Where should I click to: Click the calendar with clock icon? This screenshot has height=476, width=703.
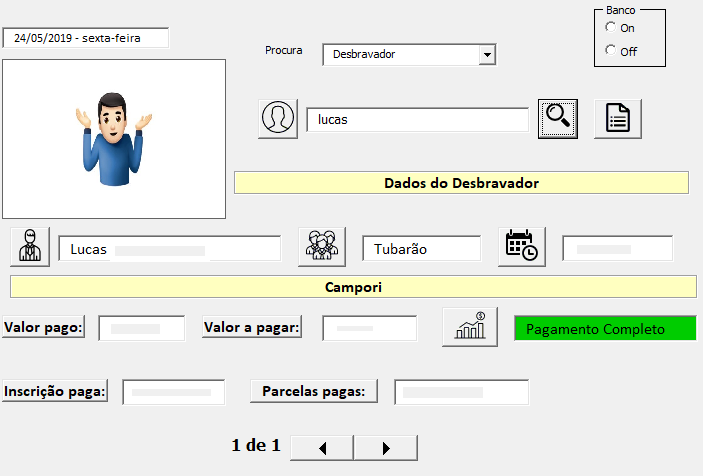click(x=522, y=247)
